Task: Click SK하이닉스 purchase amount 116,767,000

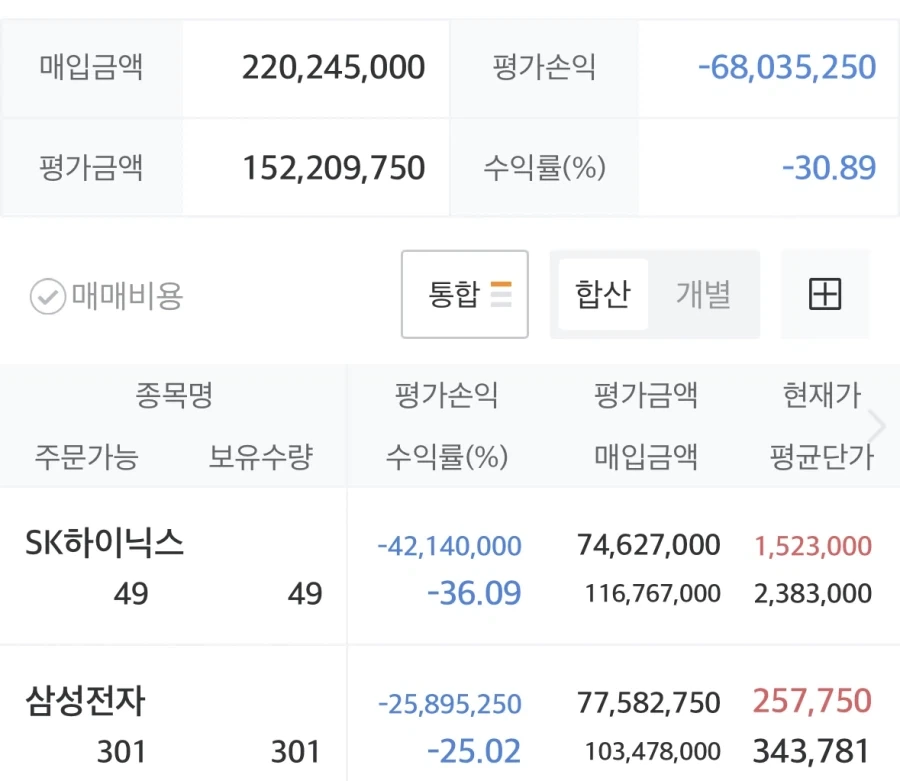Action: [x=653, y=593]
